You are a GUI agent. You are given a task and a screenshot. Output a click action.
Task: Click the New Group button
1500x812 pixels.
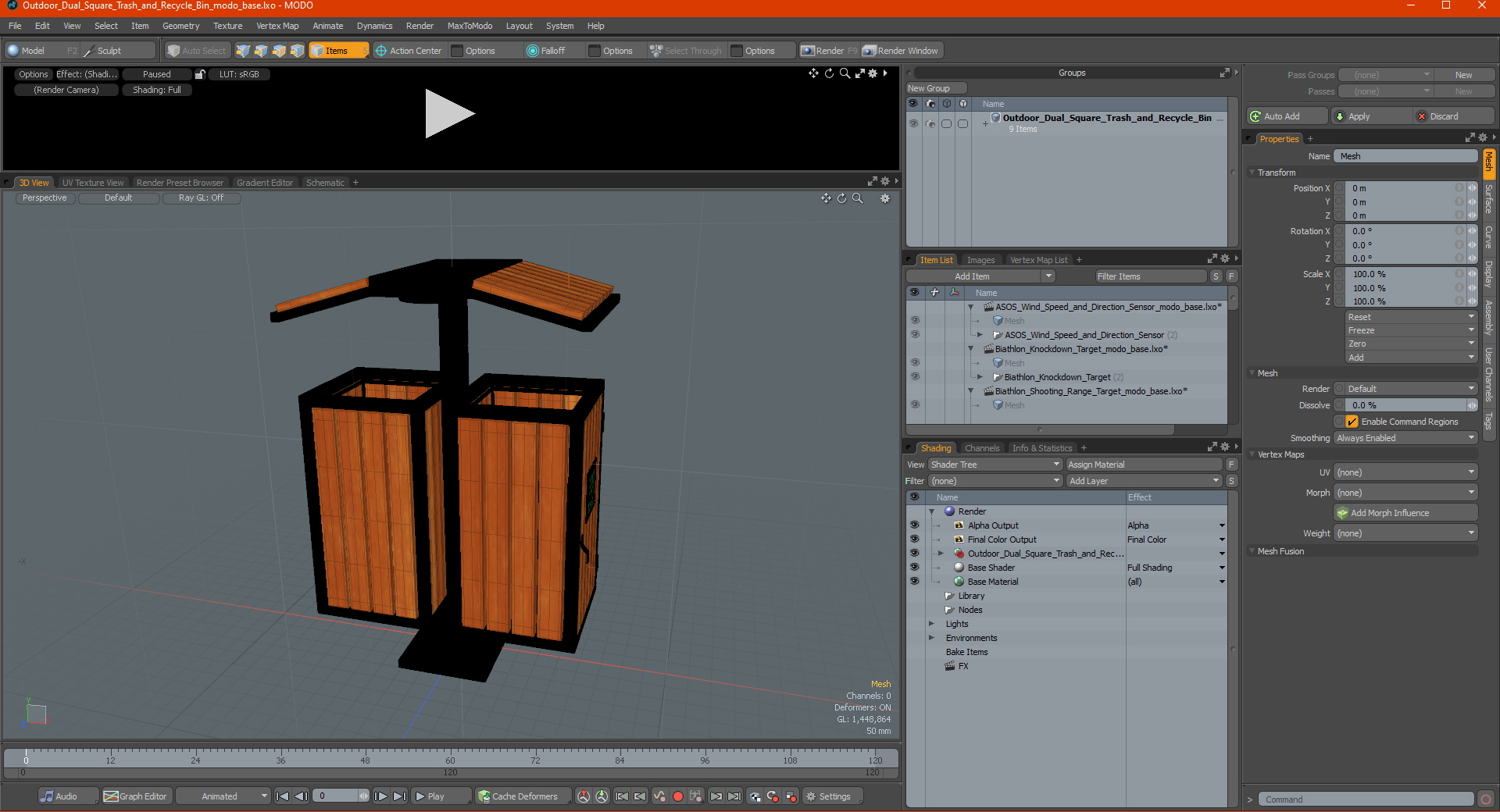pos(936,88)
